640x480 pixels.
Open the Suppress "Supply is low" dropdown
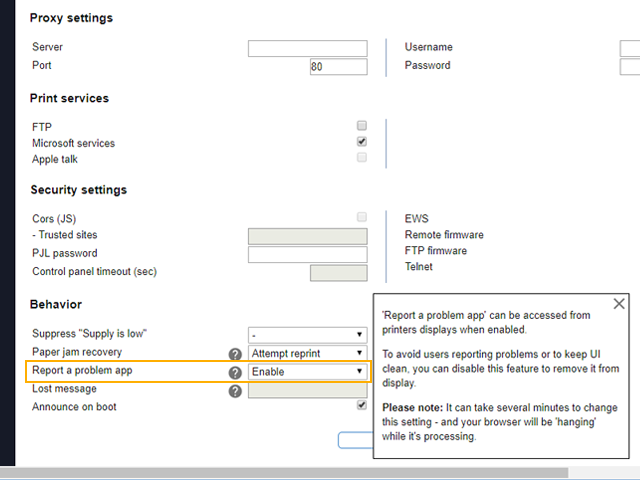coord(307,335)
